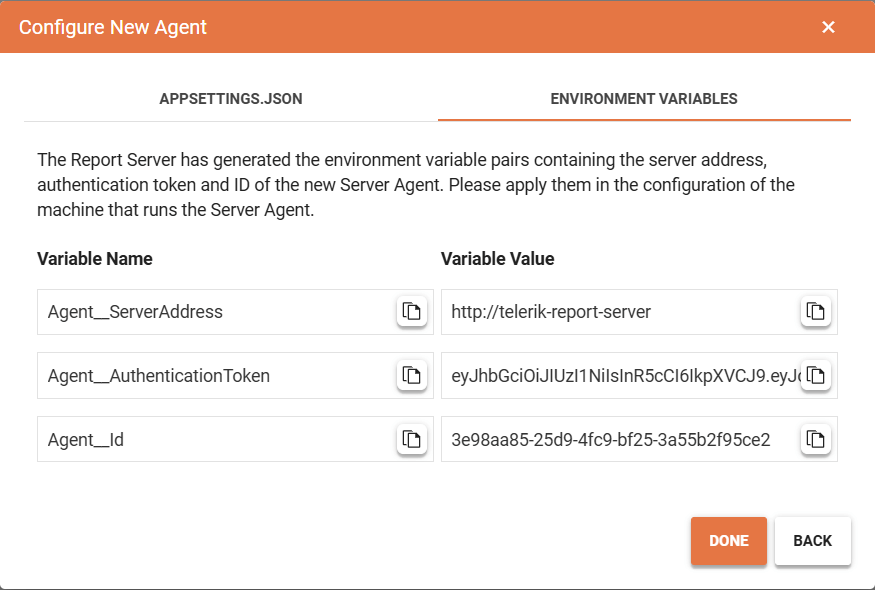The height and width of the screenshot is (590, 875).
Task: Copy the Agent__Id variable name
Action: (x=411, y=439)
